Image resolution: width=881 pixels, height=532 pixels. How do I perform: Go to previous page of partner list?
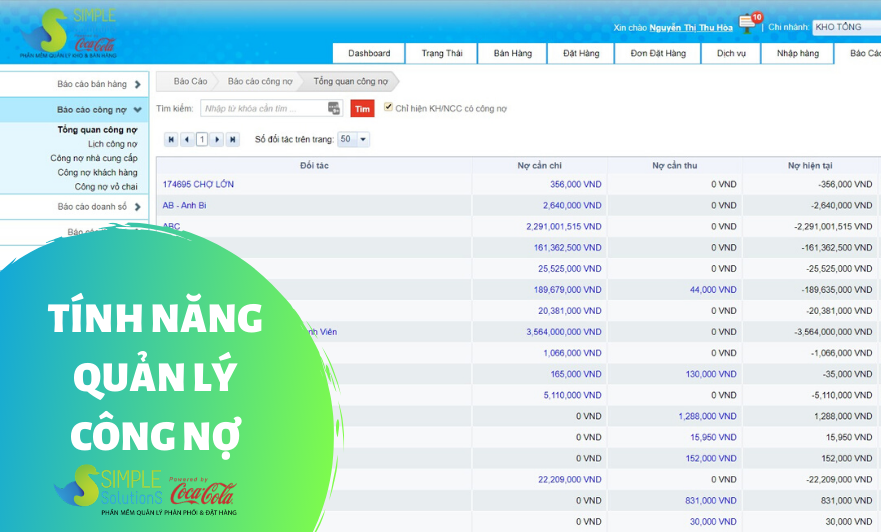tap(187, 139)
